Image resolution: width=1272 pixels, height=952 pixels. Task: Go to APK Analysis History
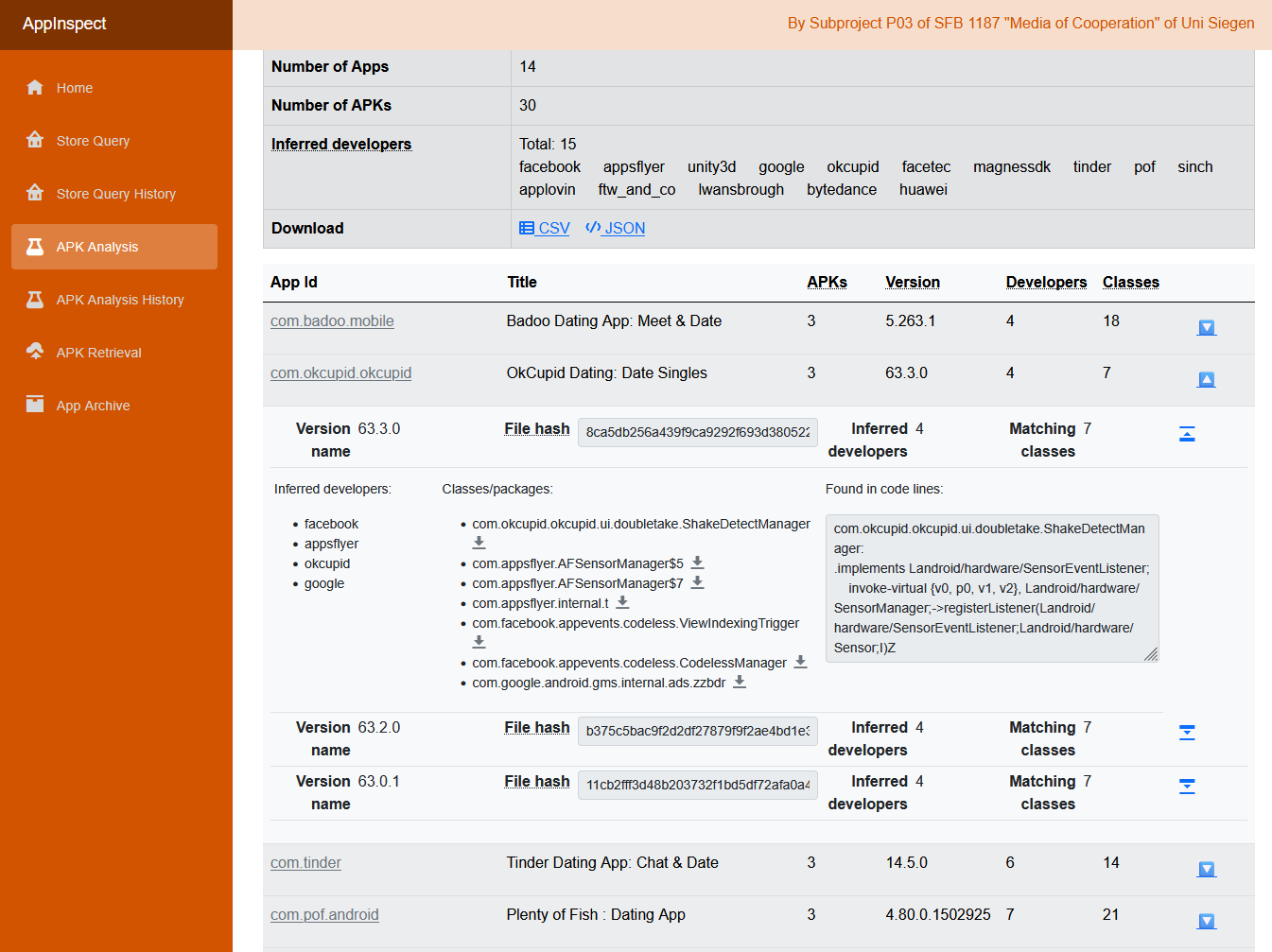point(114,300)
